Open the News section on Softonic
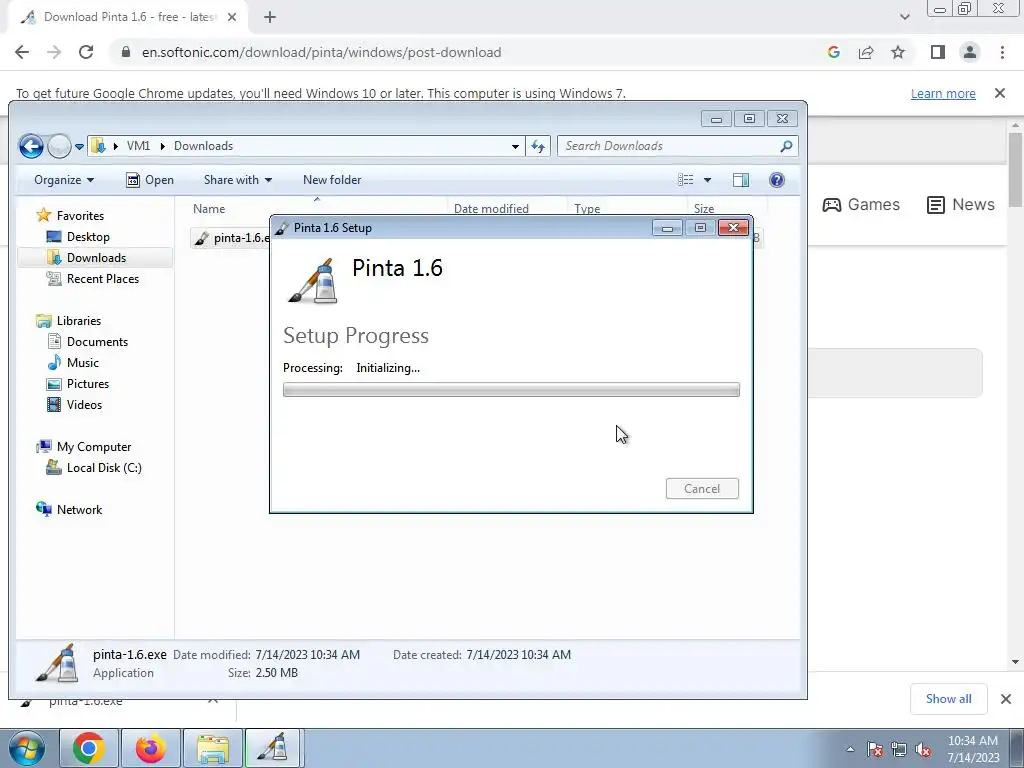 tap(961, 204)
